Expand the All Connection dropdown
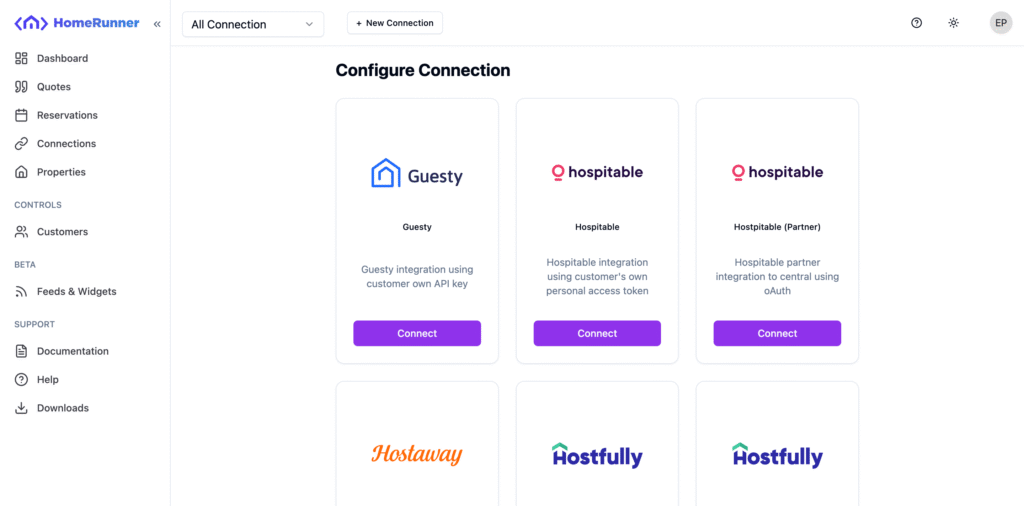 click(x=253, y=24)
